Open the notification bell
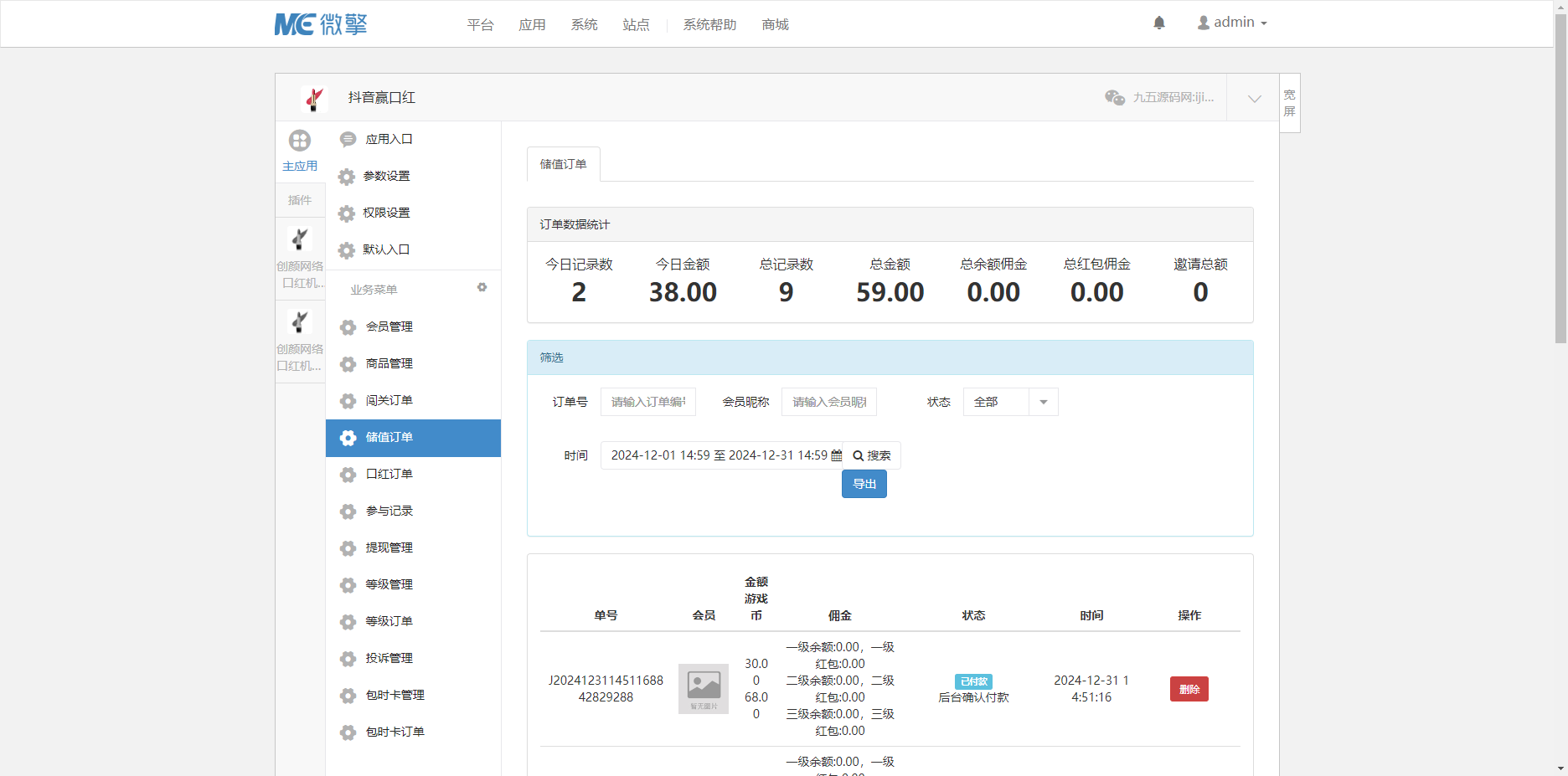1568x776 pixels. click(x=1158, y=23)
